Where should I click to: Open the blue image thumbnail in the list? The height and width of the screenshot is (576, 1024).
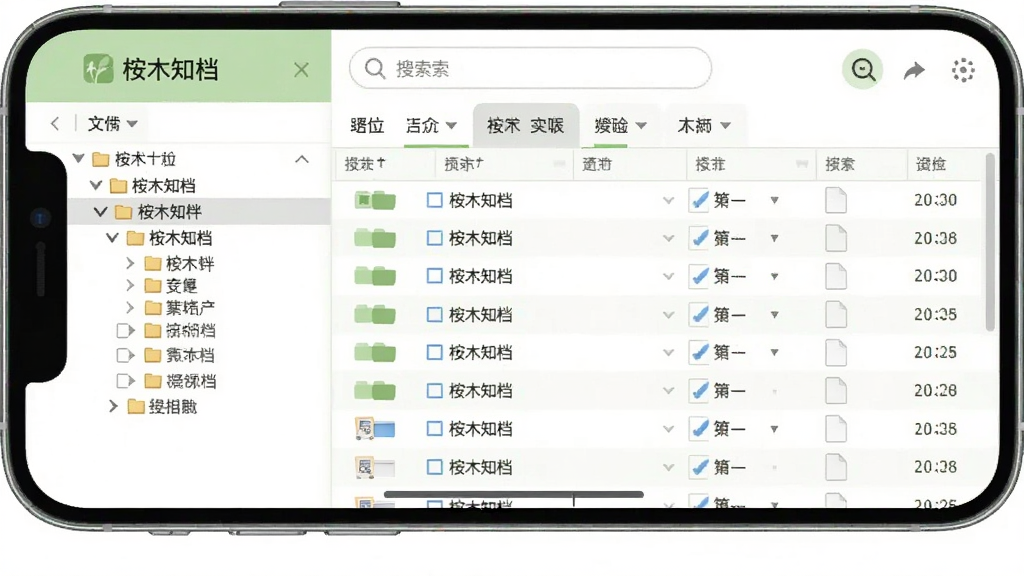coord(375,428)
